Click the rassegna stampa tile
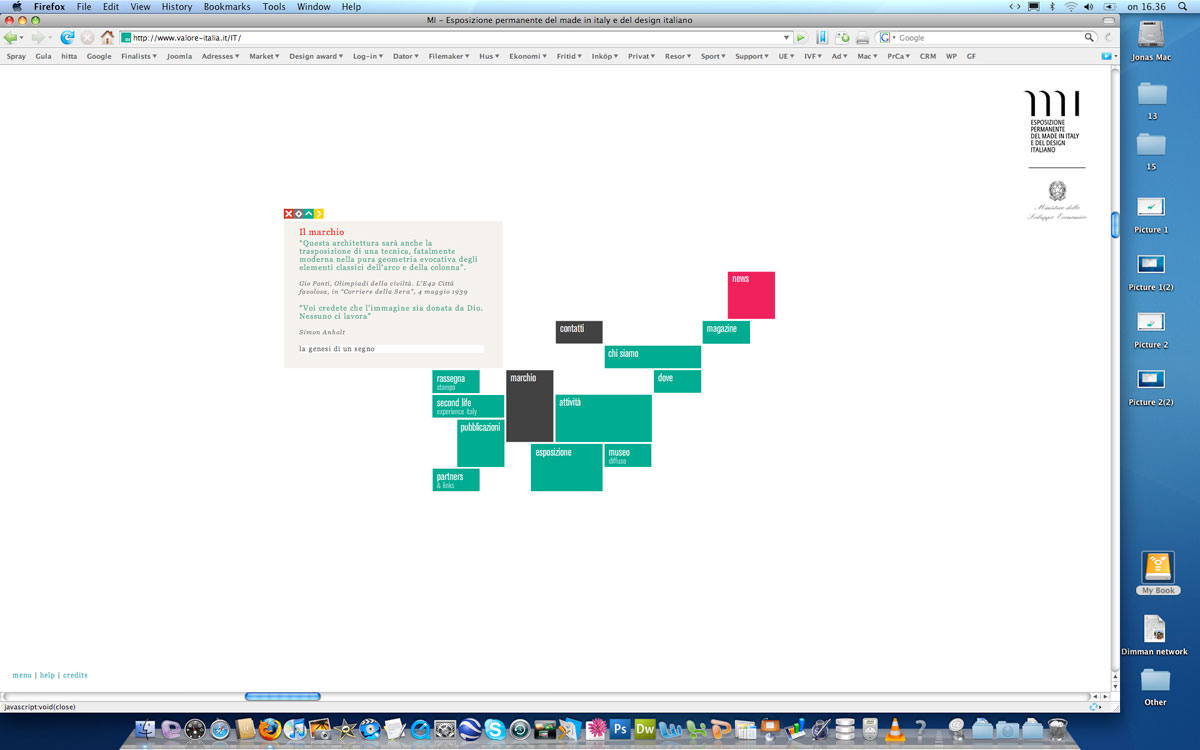The height and width of the screenshot is (750, 1200). (456, 381)
